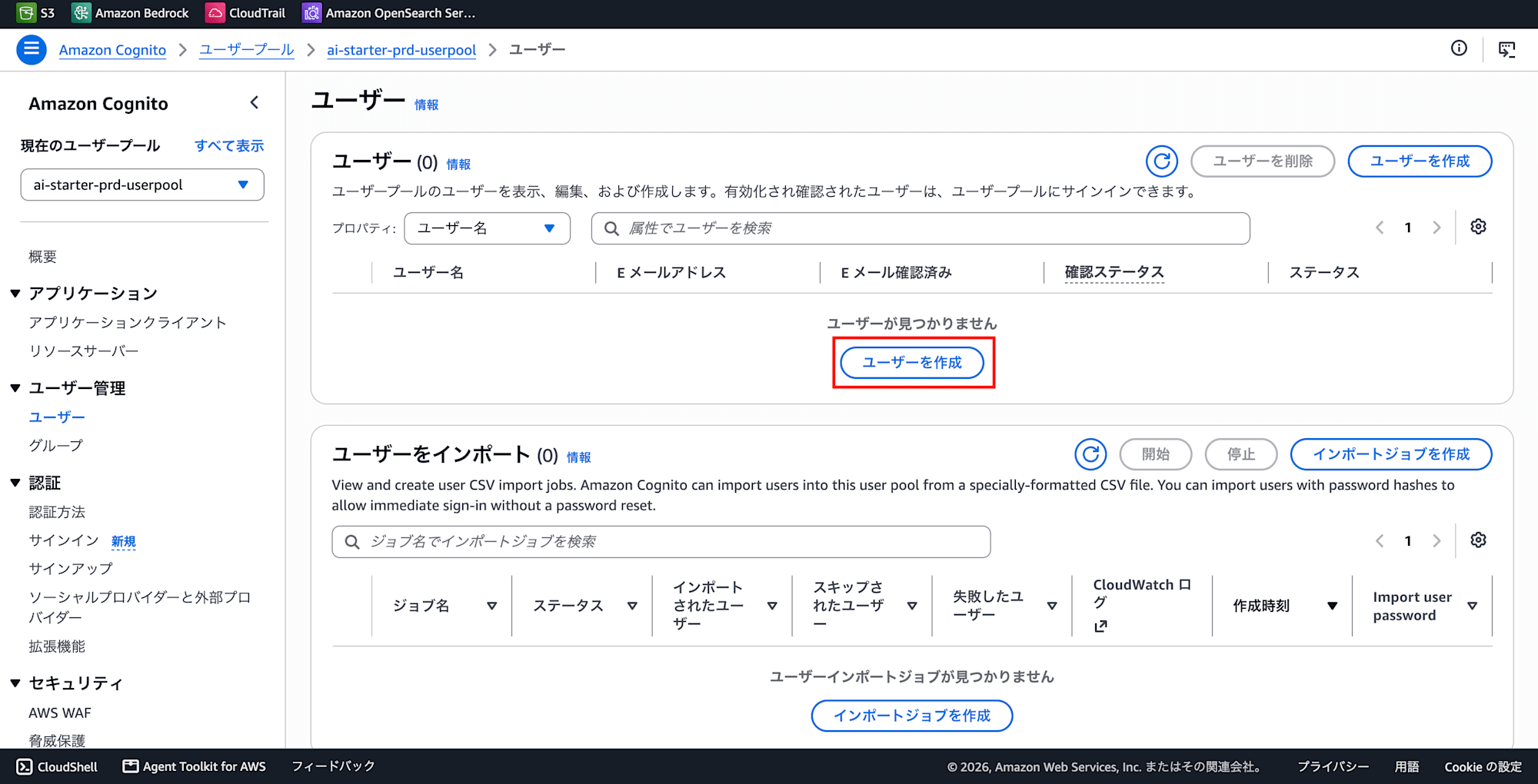Open the Amazon OpenSearch Service shortcut
This screenshot has height=784, width=1538.
(389, 13)
